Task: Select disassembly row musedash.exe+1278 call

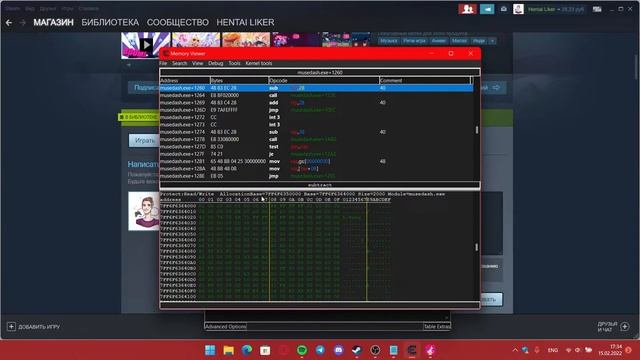Action: pos(316,139)
